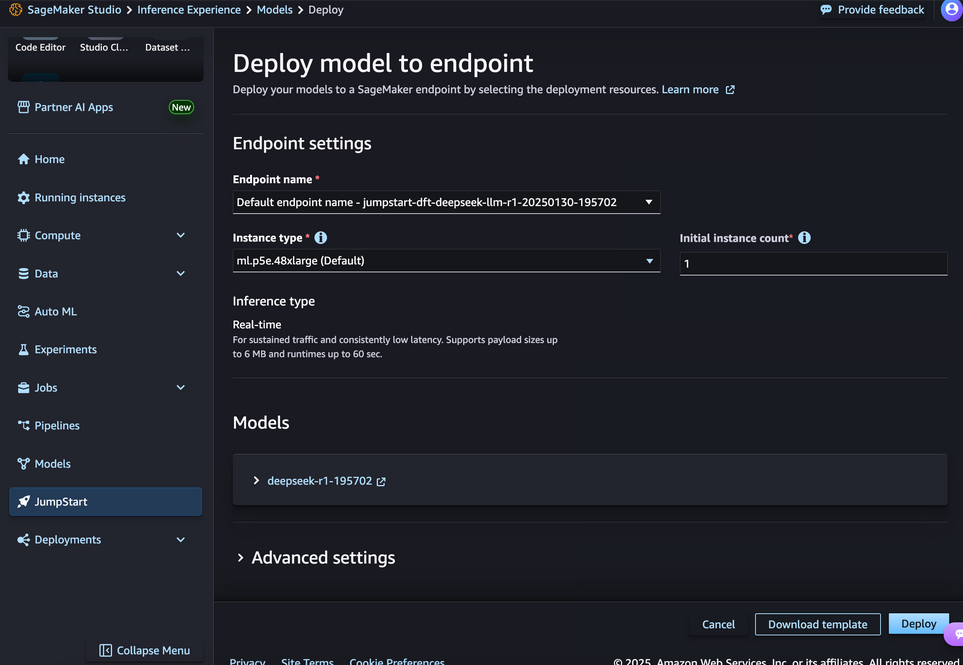Open the Dataset app tile
963x665 pixels.
coord(167,47)
